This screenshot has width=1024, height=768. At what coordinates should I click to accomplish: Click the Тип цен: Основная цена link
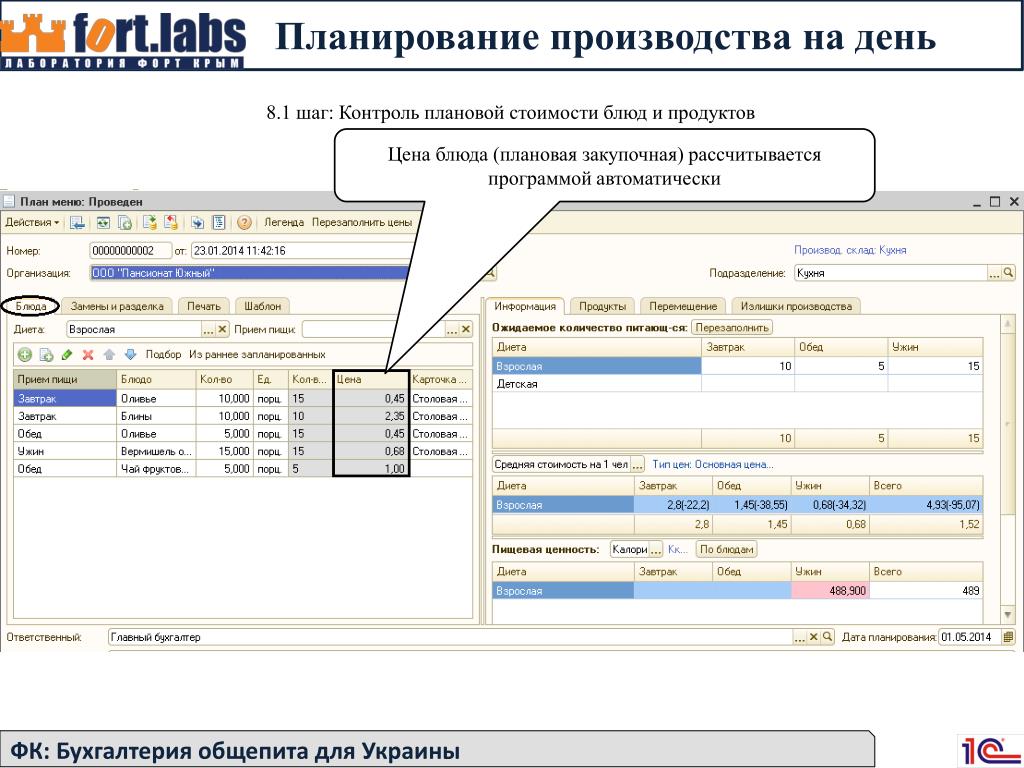click(713, 464)
